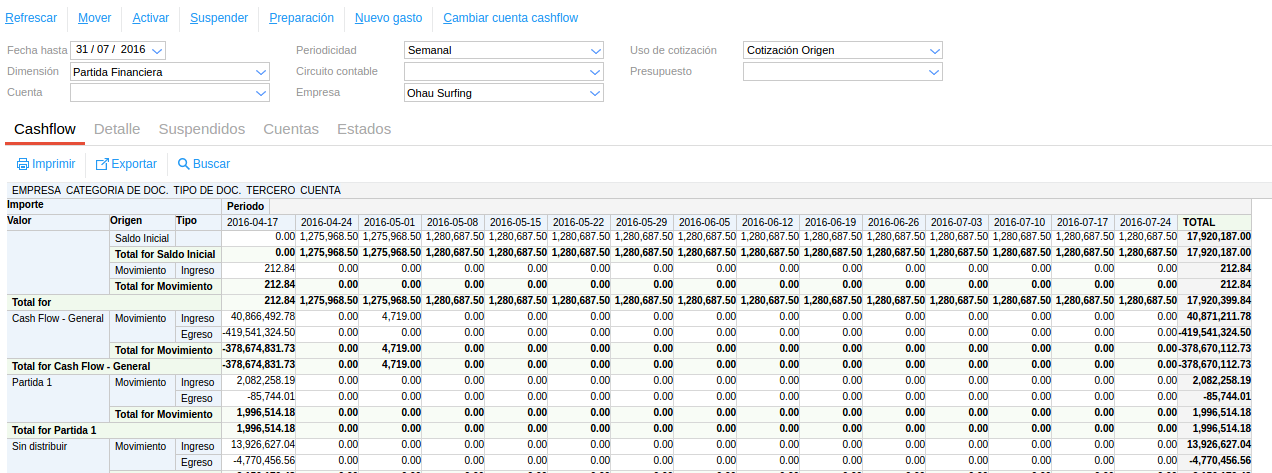Click the magnifier icon for Buscar
The height and width of the screenshot is (473, 1272).
point(183,164)
